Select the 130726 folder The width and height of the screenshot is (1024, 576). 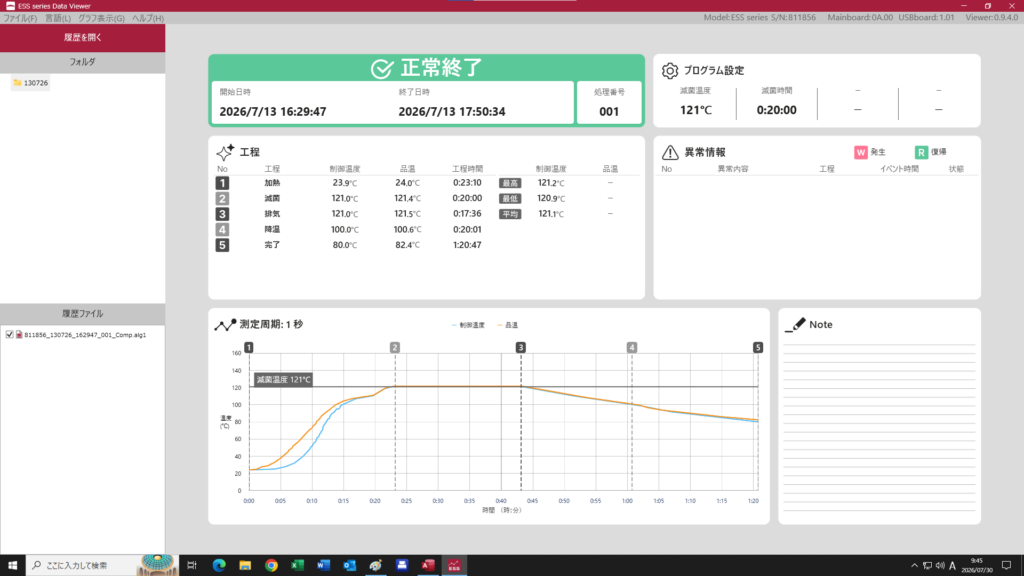coord(31,83)
